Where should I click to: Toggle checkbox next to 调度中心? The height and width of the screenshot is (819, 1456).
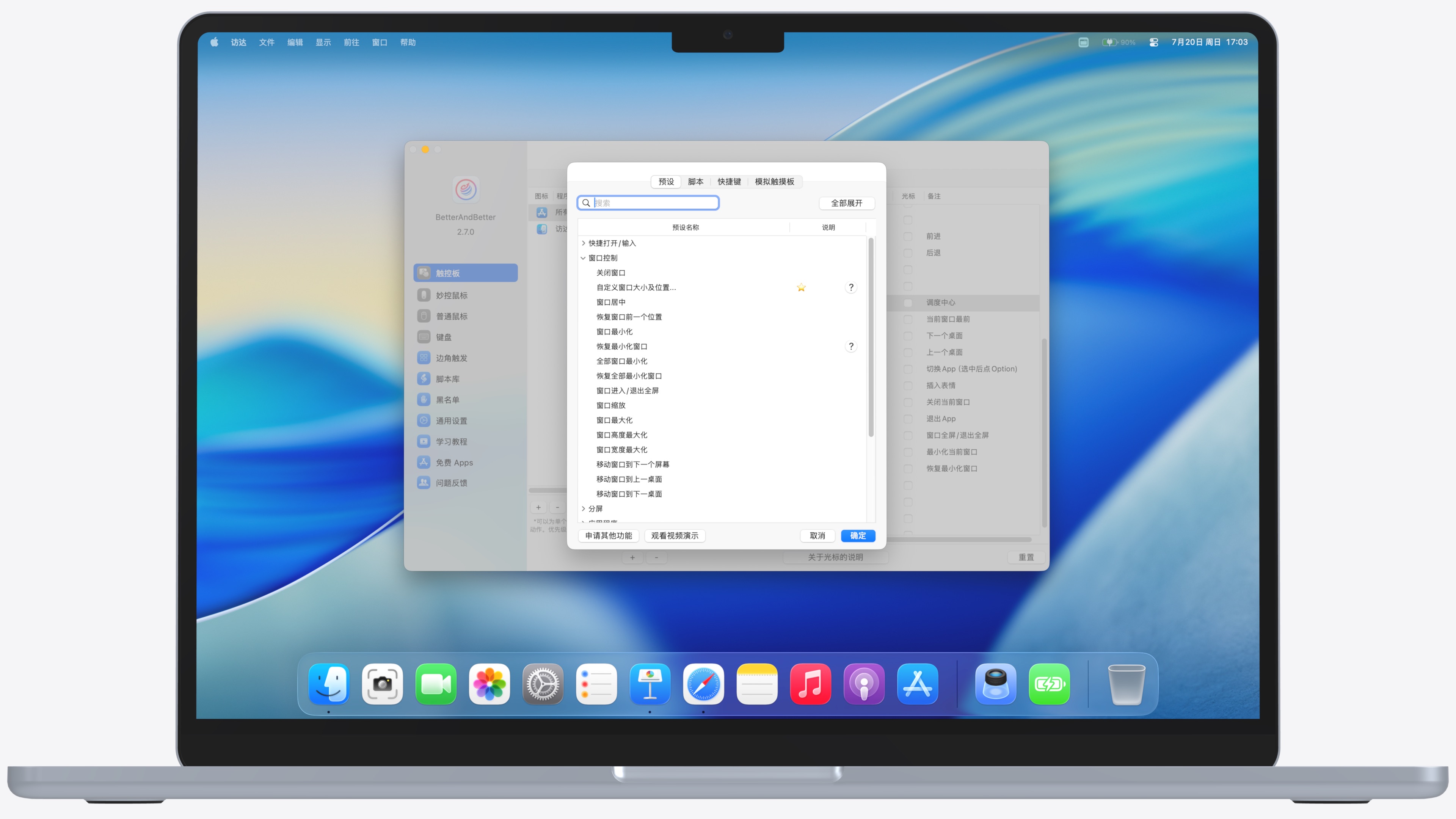pos(908,303)
